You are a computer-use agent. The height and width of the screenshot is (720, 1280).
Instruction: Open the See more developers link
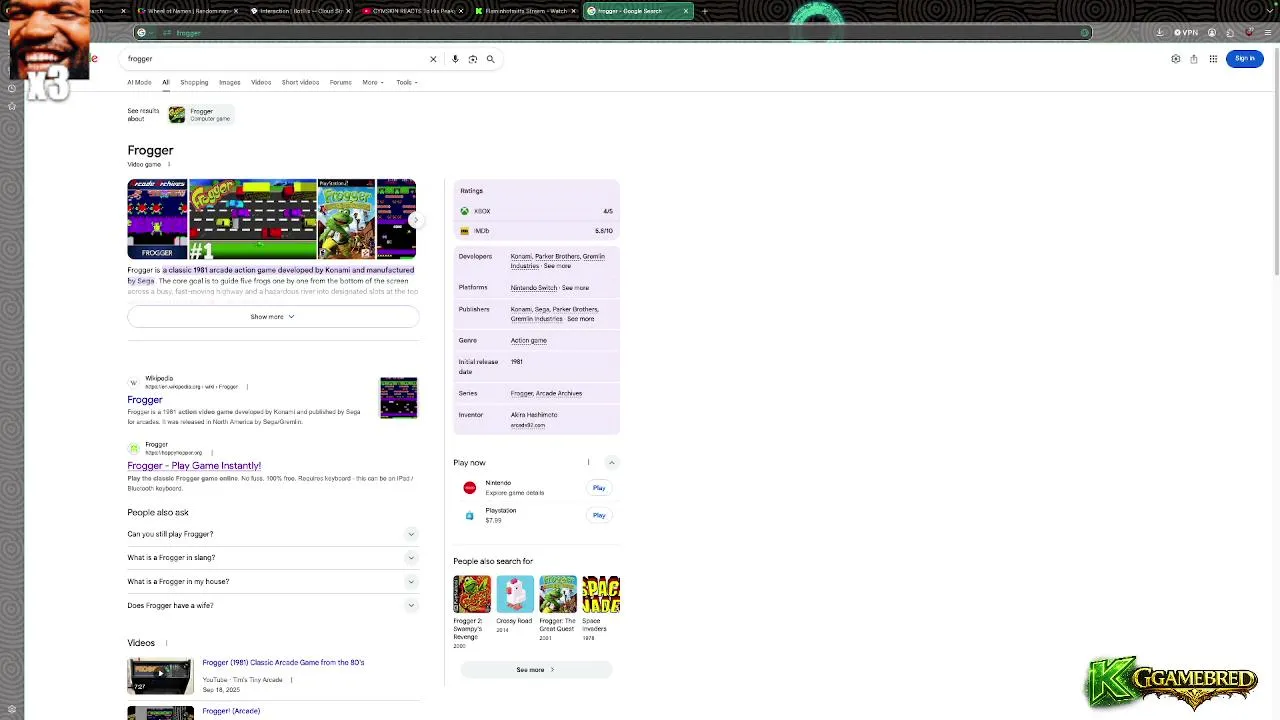pyautogui.click(x=557, y=267)
